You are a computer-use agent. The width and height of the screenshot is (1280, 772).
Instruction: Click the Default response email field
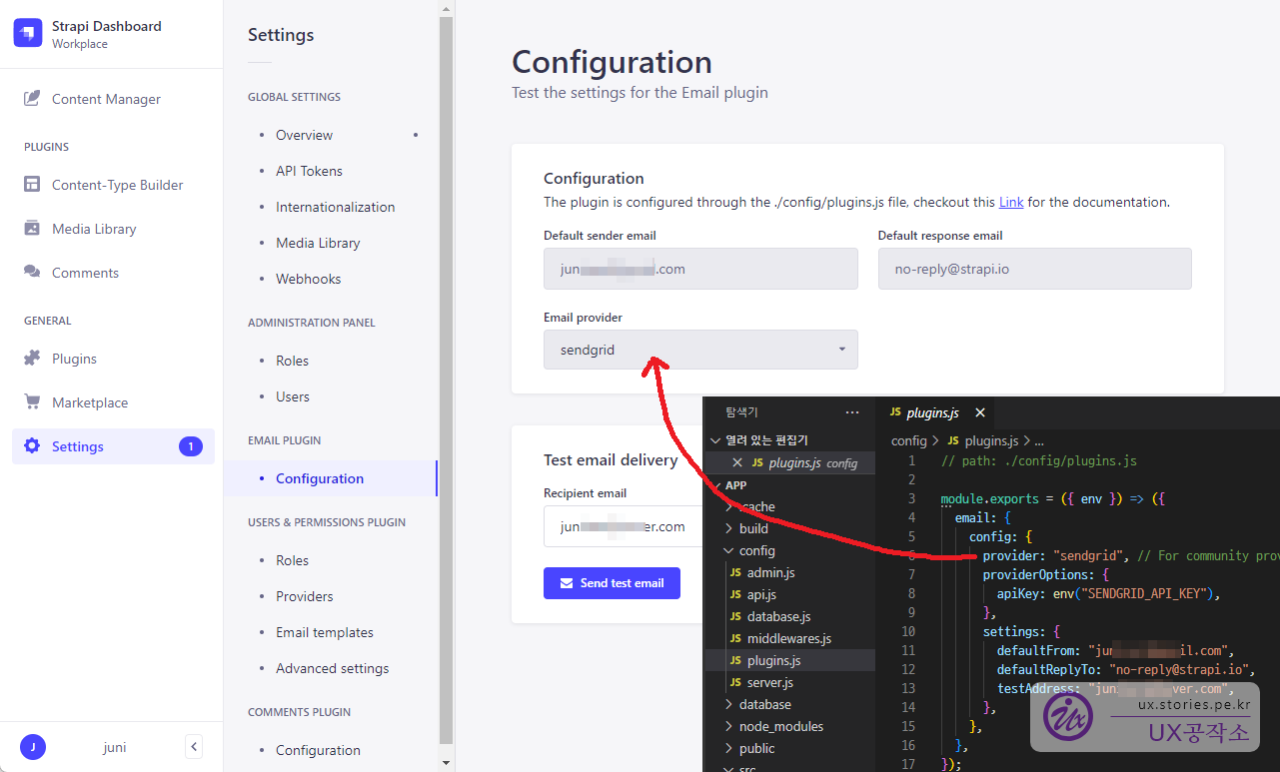point(1035,269)
